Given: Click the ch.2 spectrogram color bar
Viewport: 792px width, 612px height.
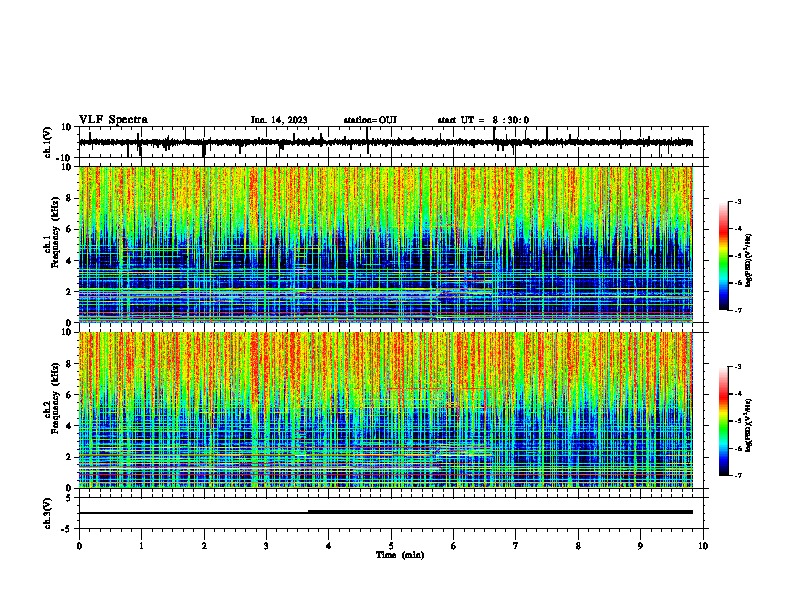Looking at the screenshot, I should [x=723, y=421].
